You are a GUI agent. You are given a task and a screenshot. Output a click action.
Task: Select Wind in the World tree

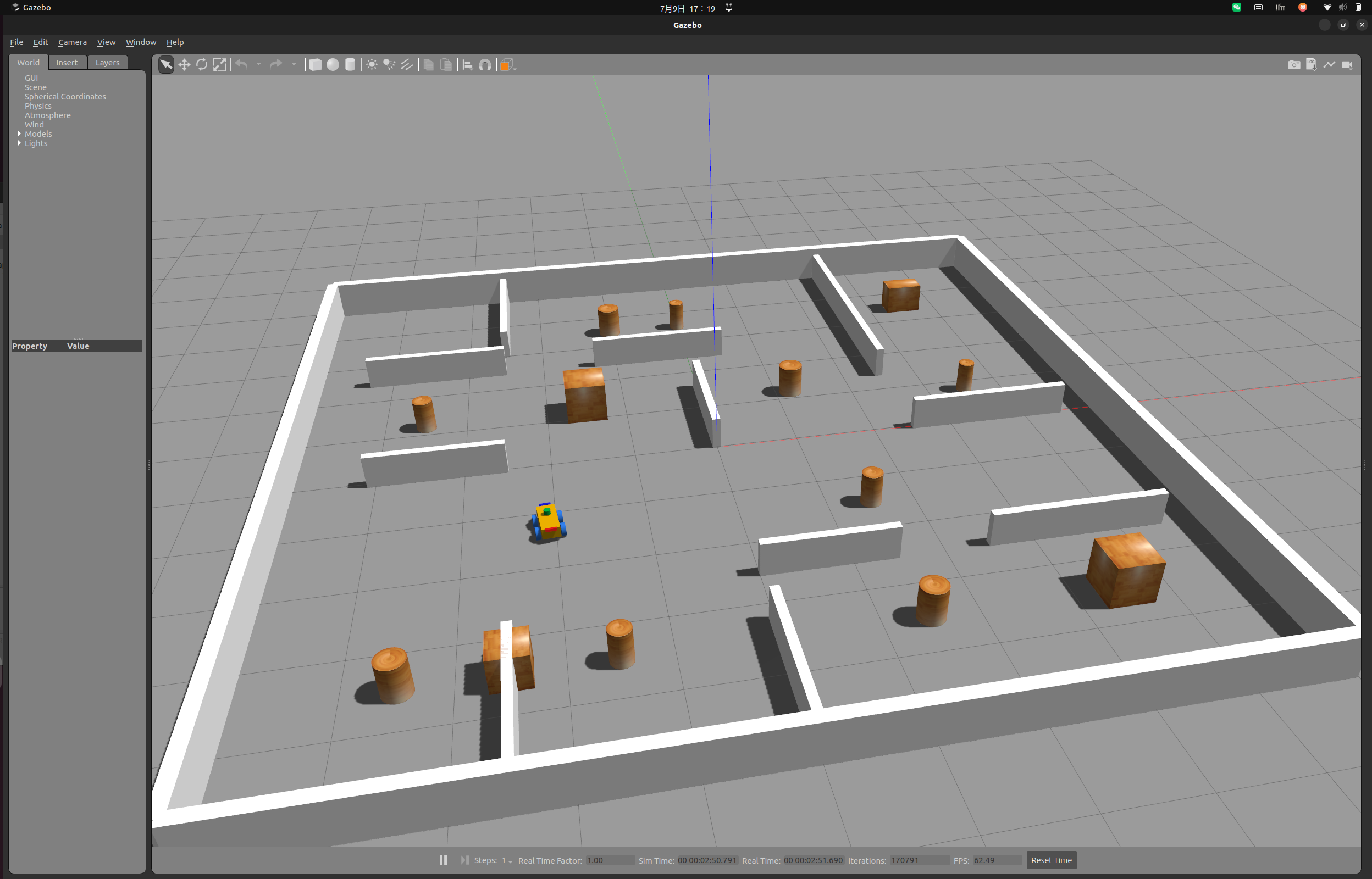point(34,124)
